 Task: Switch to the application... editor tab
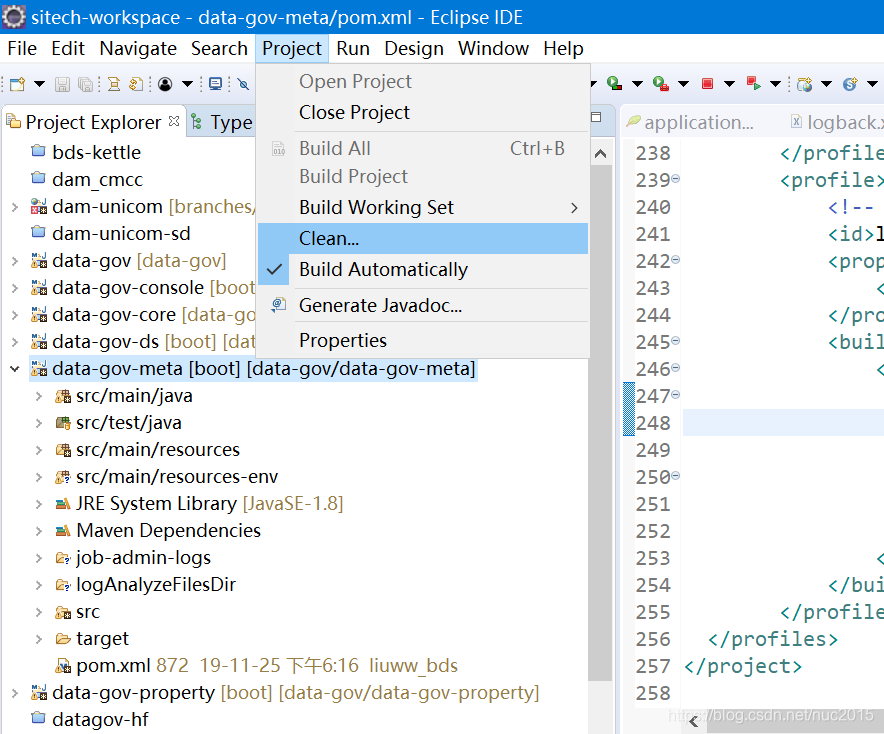tap(691, 122)
